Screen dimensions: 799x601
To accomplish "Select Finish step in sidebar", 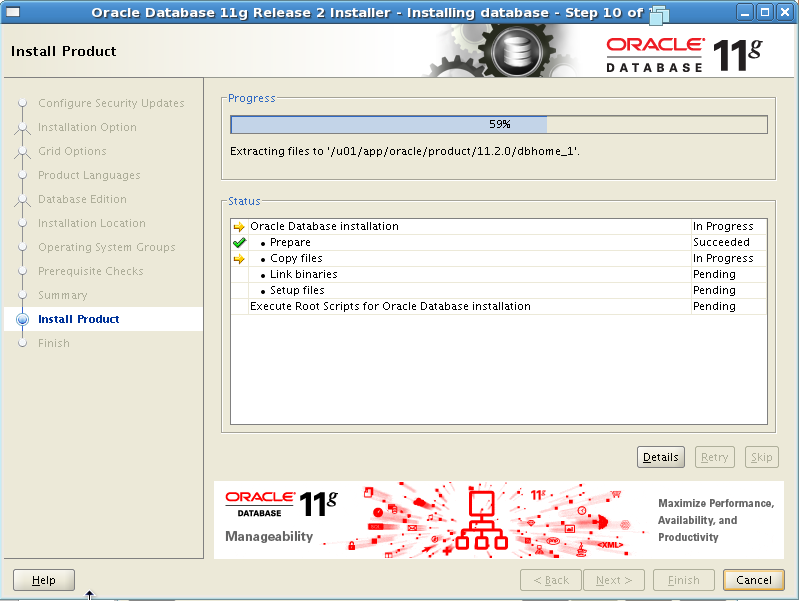I will click(x=54, y=343).
